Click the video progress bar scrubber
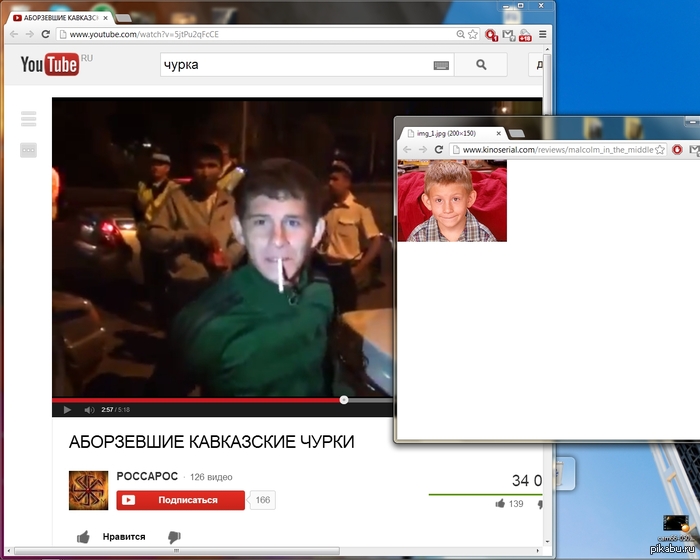700x560 pixels. pos(344,399)
